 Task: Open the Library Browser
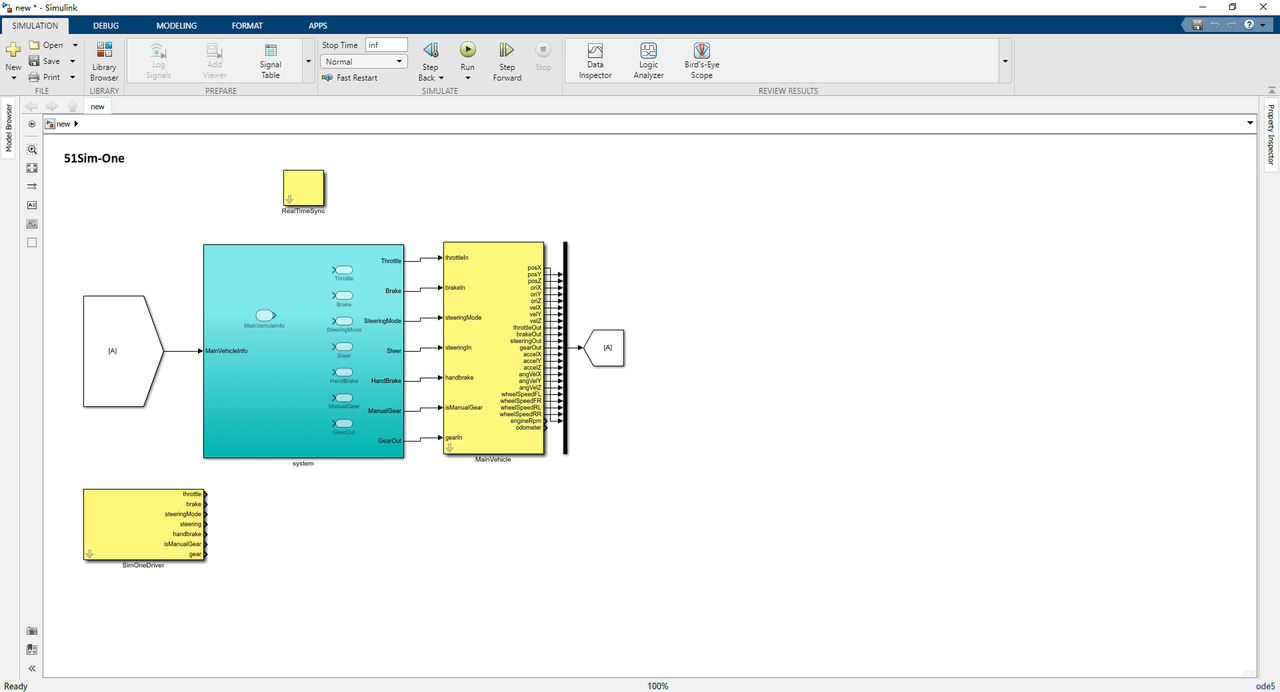104,61
